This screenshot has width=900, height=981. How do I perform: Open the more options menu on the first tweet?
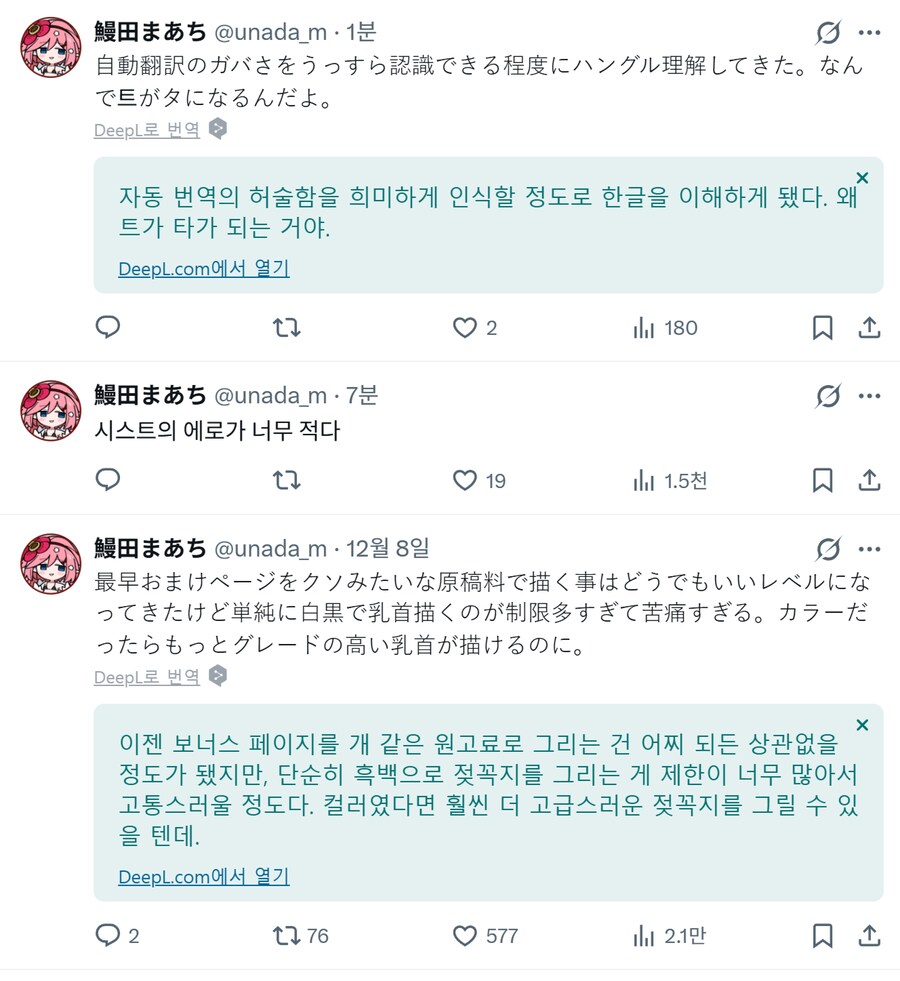pos(869,32)
